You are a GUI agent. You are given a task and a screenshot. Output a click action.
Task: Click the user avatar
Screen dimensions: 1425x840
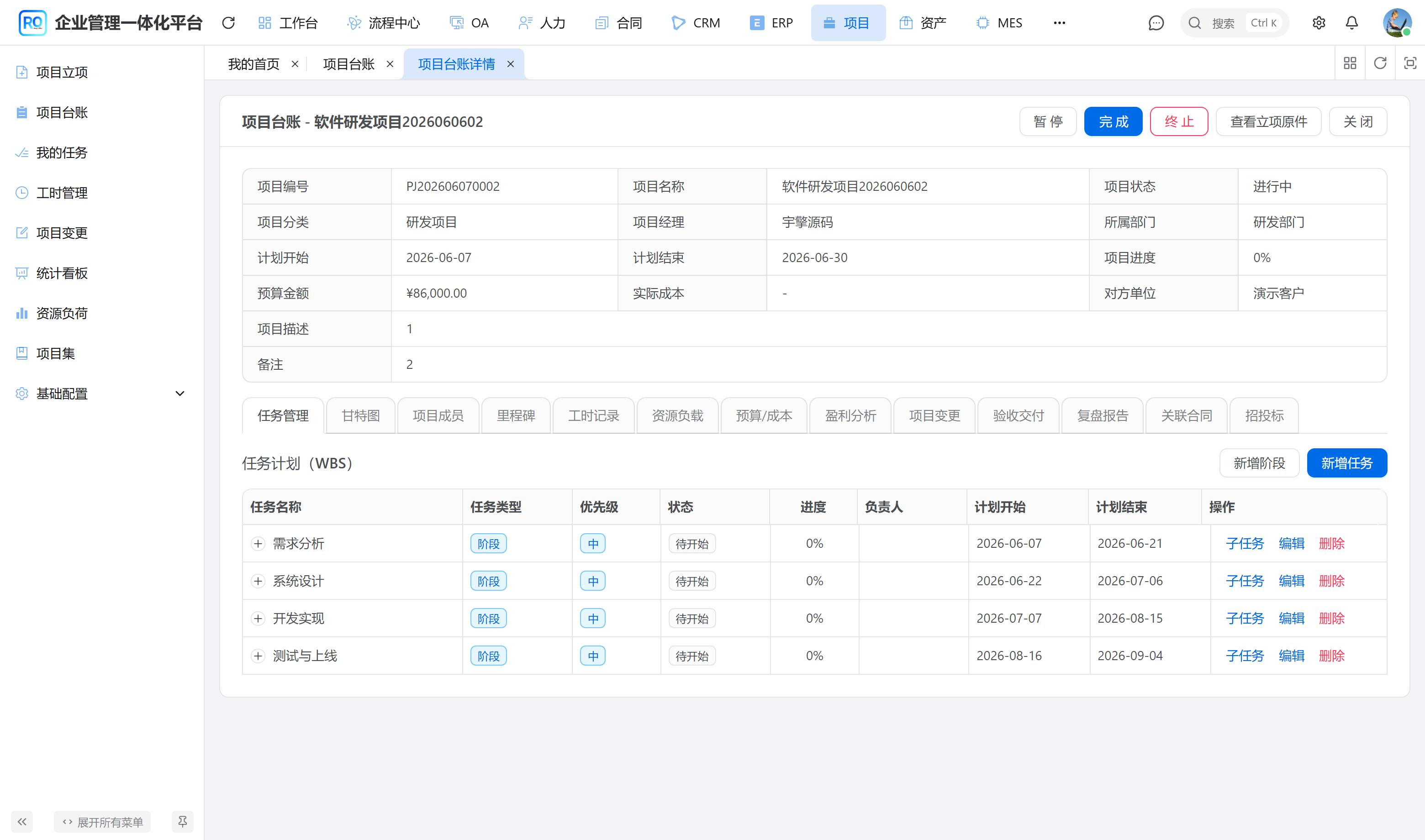point(1397,23)
